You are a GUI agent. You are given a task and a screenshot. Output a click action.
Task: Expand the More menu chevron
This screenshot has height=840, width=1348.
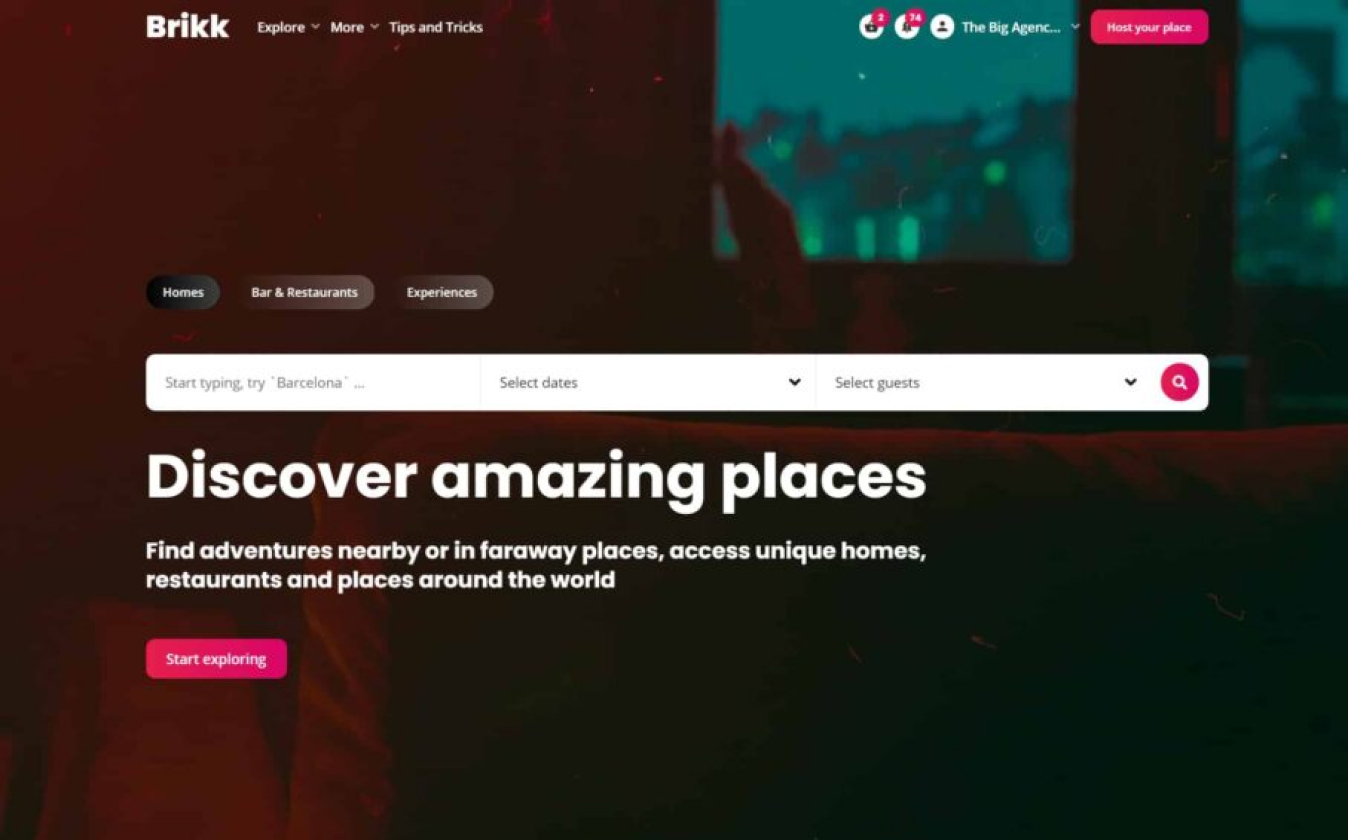tap(374, 27)
